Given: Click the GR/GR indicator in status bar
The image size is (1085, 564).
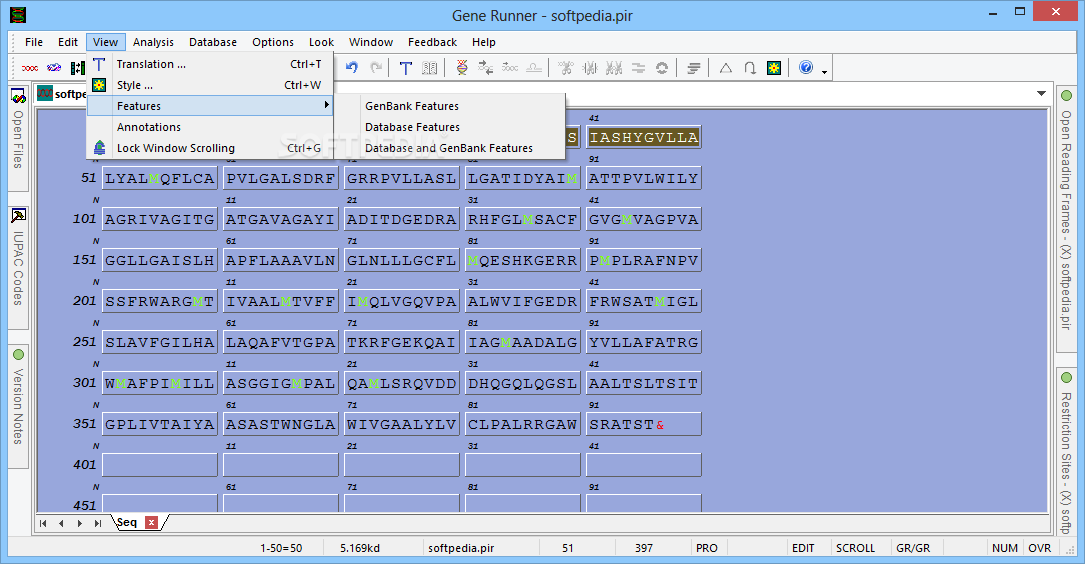Looking at the screenshot, I should (x=913, y=547).
